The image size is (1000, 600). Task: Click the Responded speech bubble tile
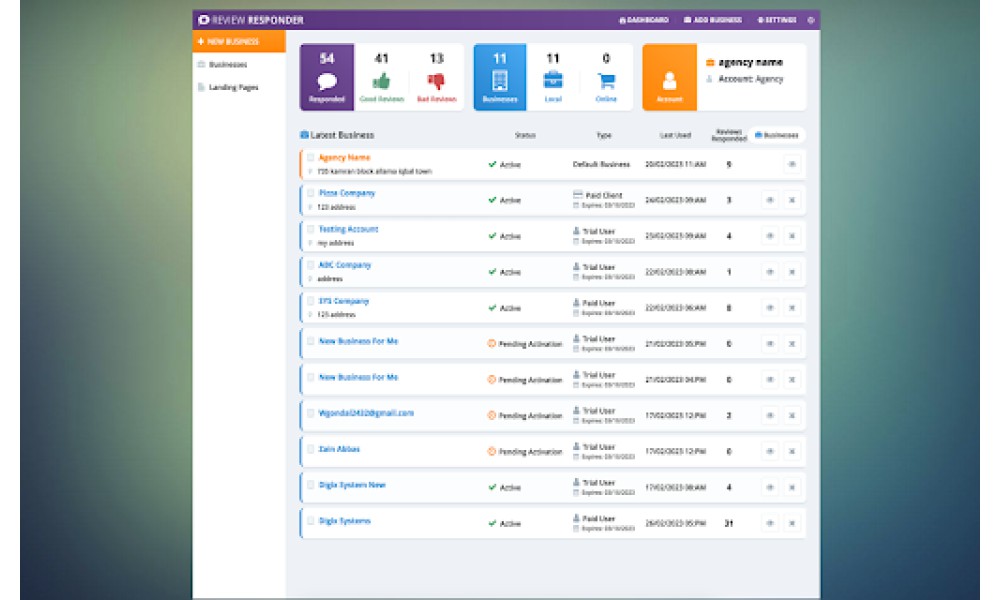coord(327,77)
